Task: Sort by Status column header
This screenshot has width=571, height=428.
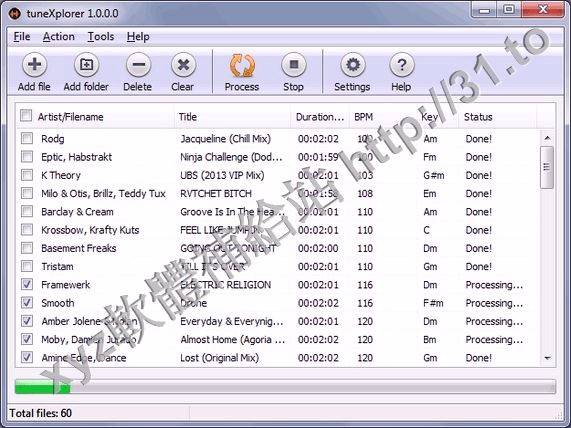Action: (x=497, y=117)
